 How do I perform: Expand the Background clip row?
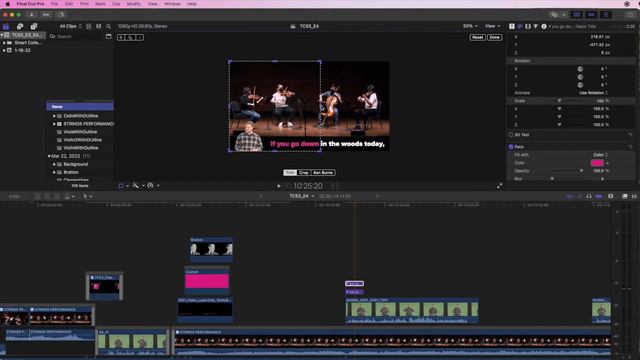(54, 164)
